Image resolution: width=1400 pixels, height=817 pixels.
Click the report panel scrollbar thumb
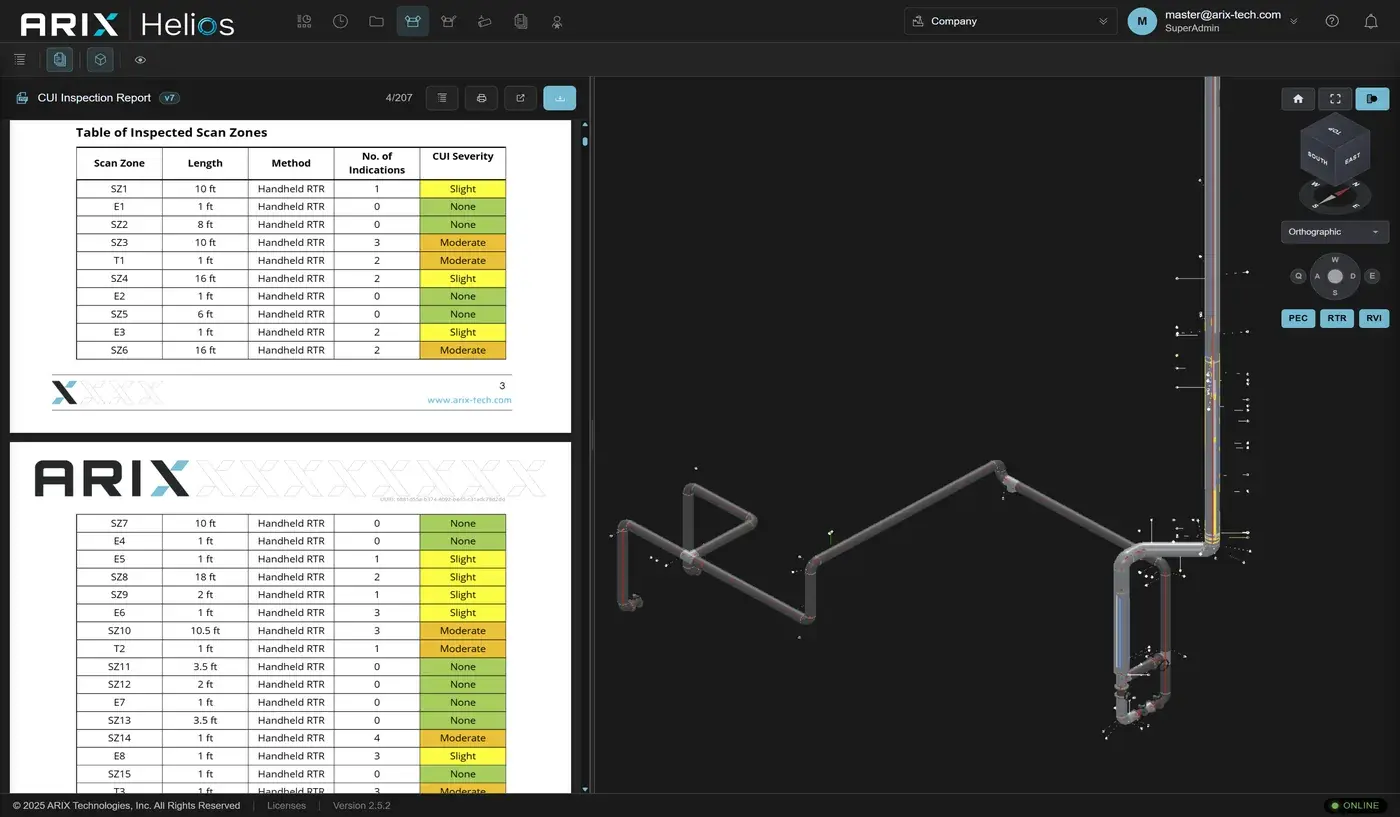point(585,141)
